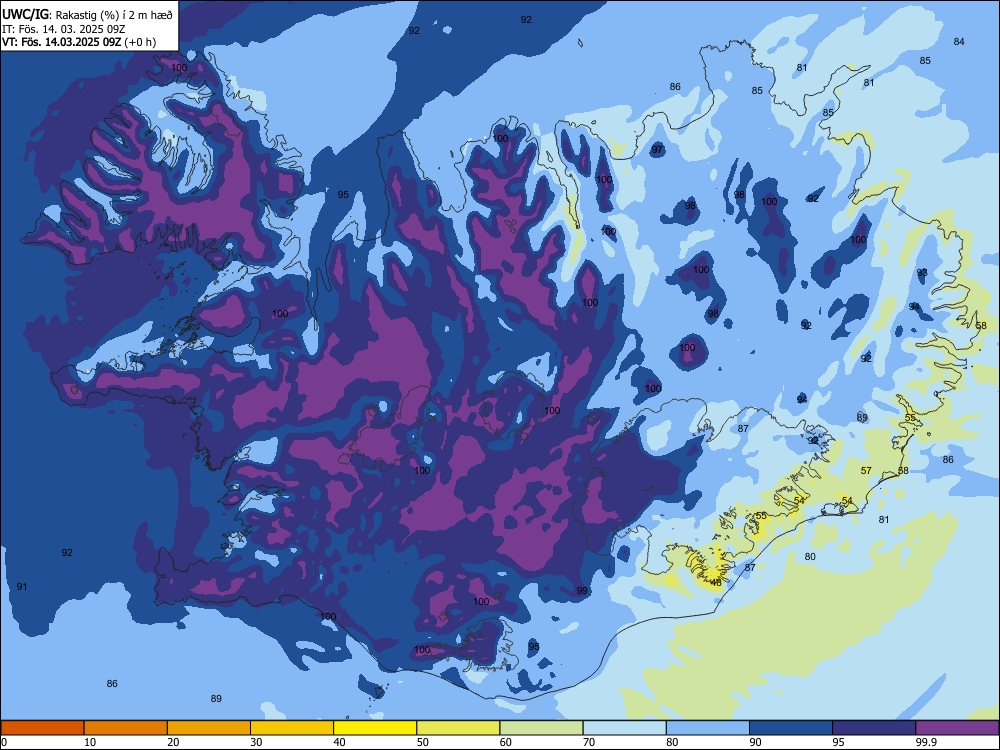Image resolution: width=1000 pixels, height=750 pixels.
Task: Click the legend tick label '70'
Action: 589,742
